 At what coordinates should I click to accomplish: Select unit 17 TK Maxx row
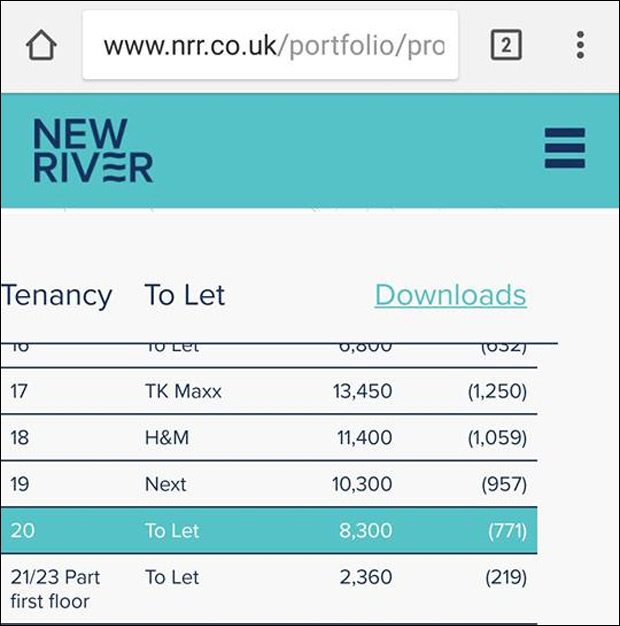[x=269, y=391]
